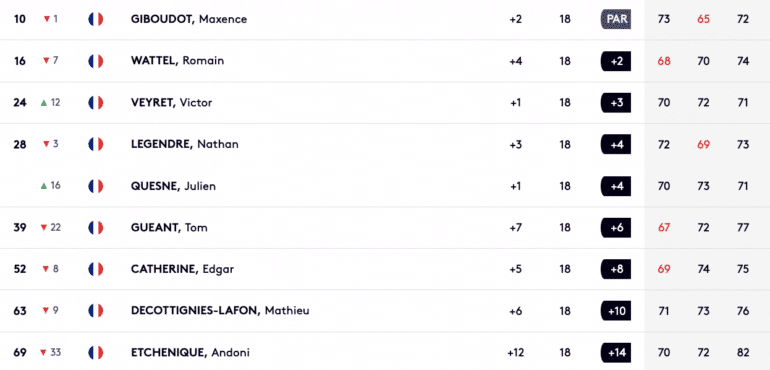Click the French flag beside GIBOUDOT
The image size is (770, 370).
coord(96,19)
